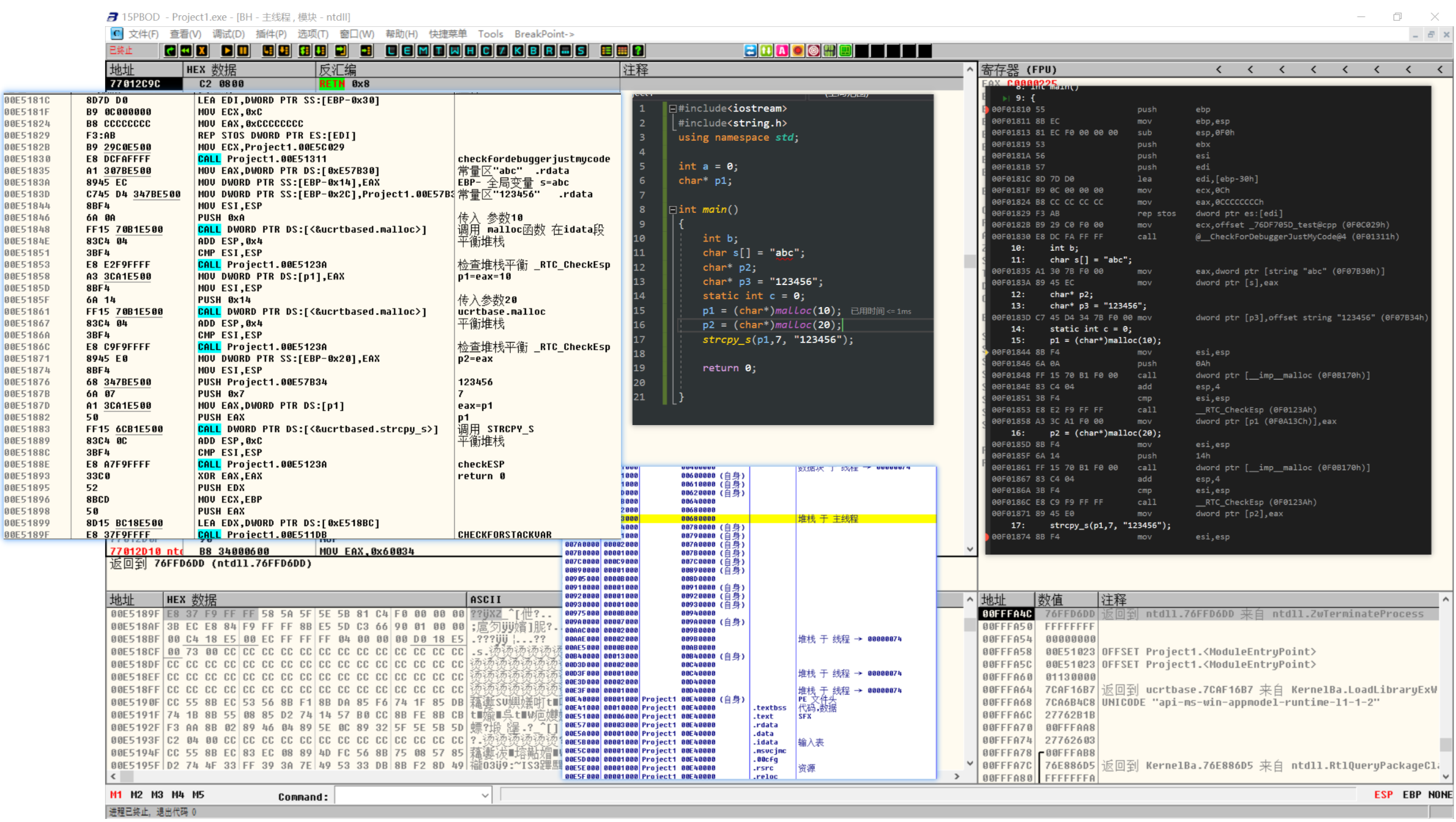The image size is (1456, 822).
Task: Click the debugging options list icon
Action: pos(606,51)
